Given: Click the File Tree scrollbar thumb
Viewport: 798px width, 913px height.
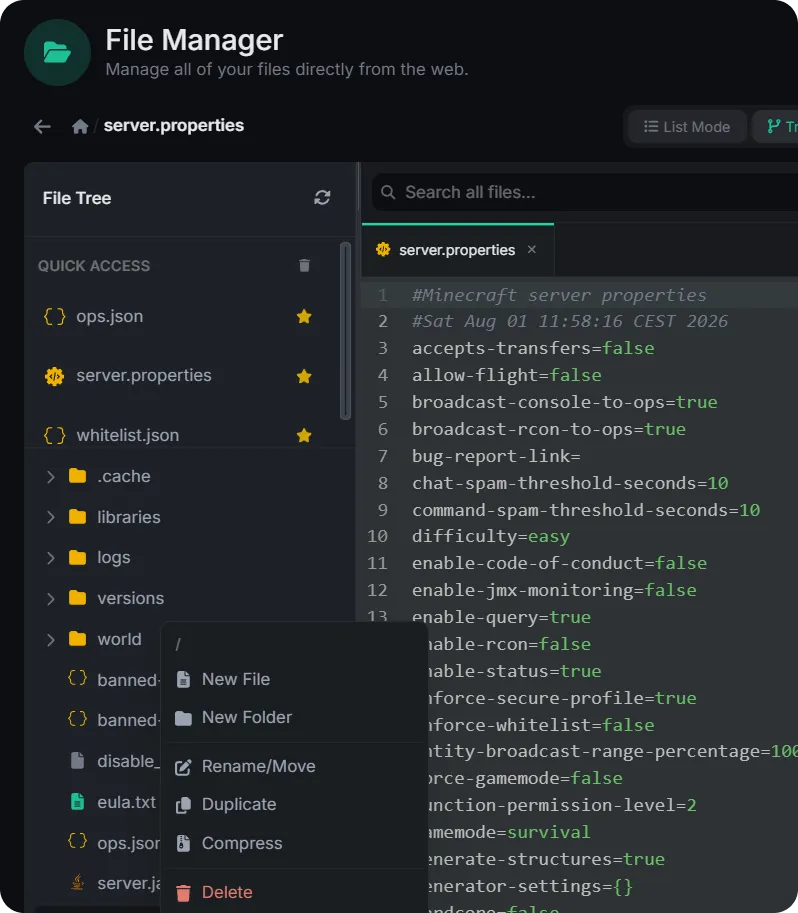Looking at the screenshot, I should point(345,331).
